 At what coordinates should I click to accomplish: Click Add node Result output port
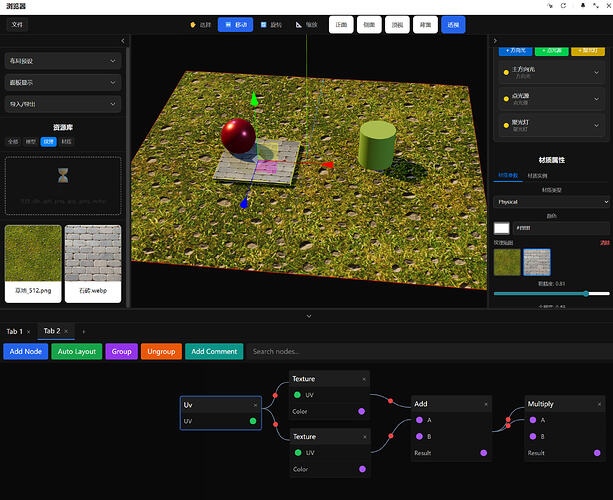(484, 453)
